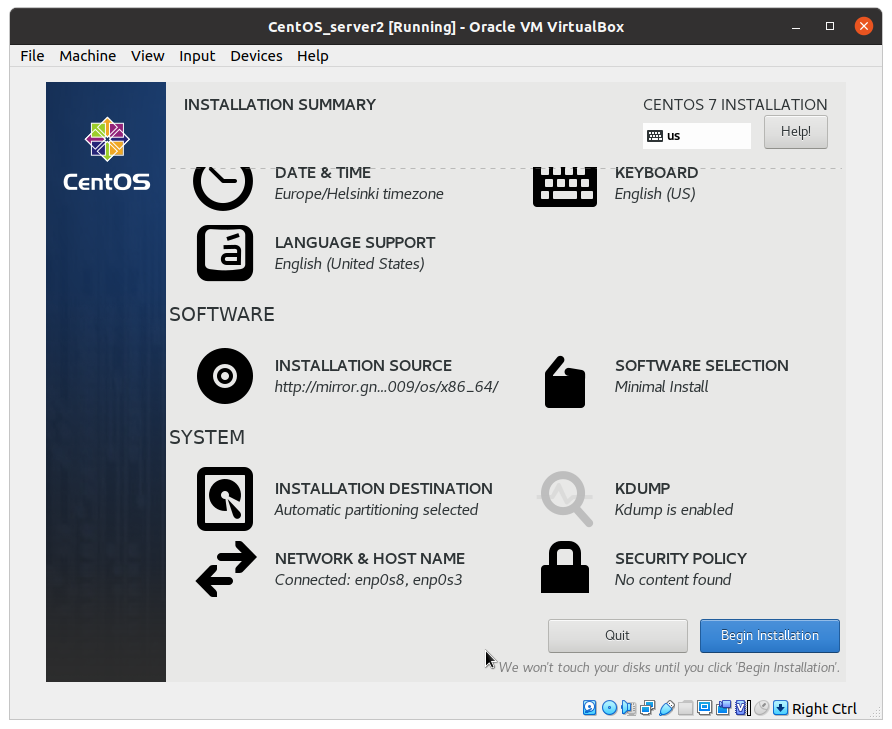Click the USB devices status bar icon
892x729 pixels.
click(667, 708)
